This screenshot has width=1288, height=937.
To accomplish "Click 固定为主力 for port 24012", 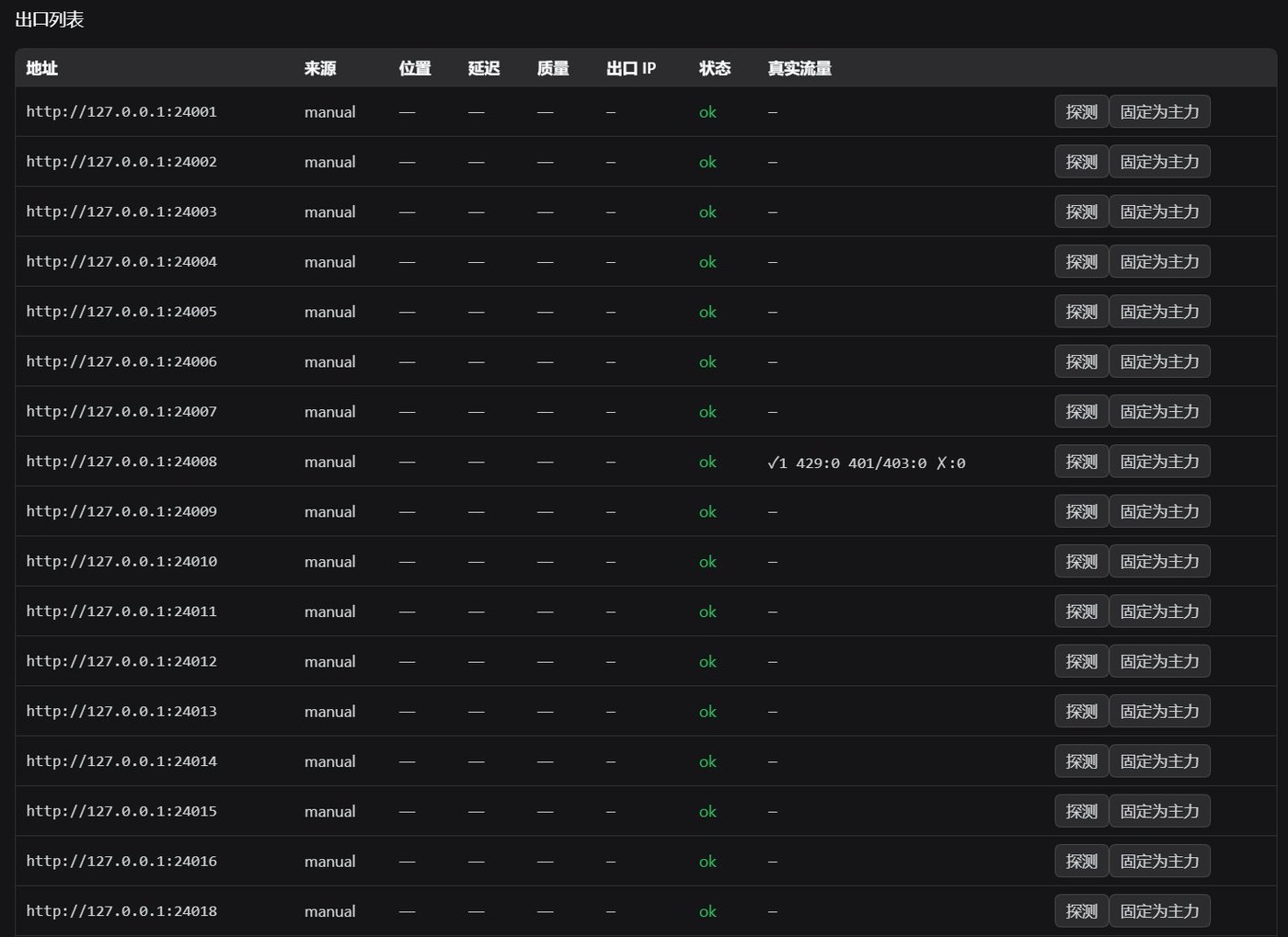I will coord(1159,661).
